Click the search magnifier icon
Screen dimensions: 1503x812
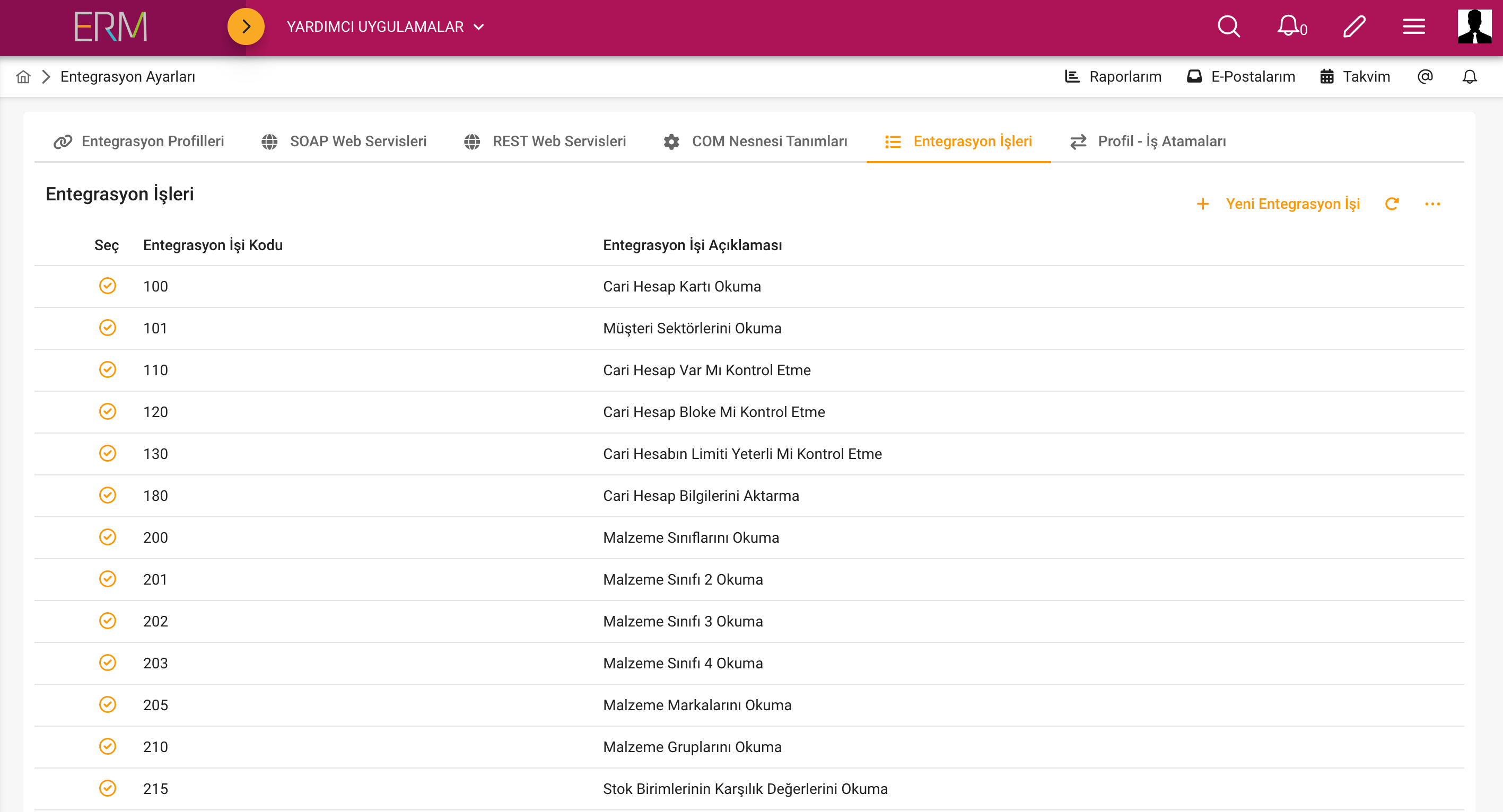[1228, 27]
